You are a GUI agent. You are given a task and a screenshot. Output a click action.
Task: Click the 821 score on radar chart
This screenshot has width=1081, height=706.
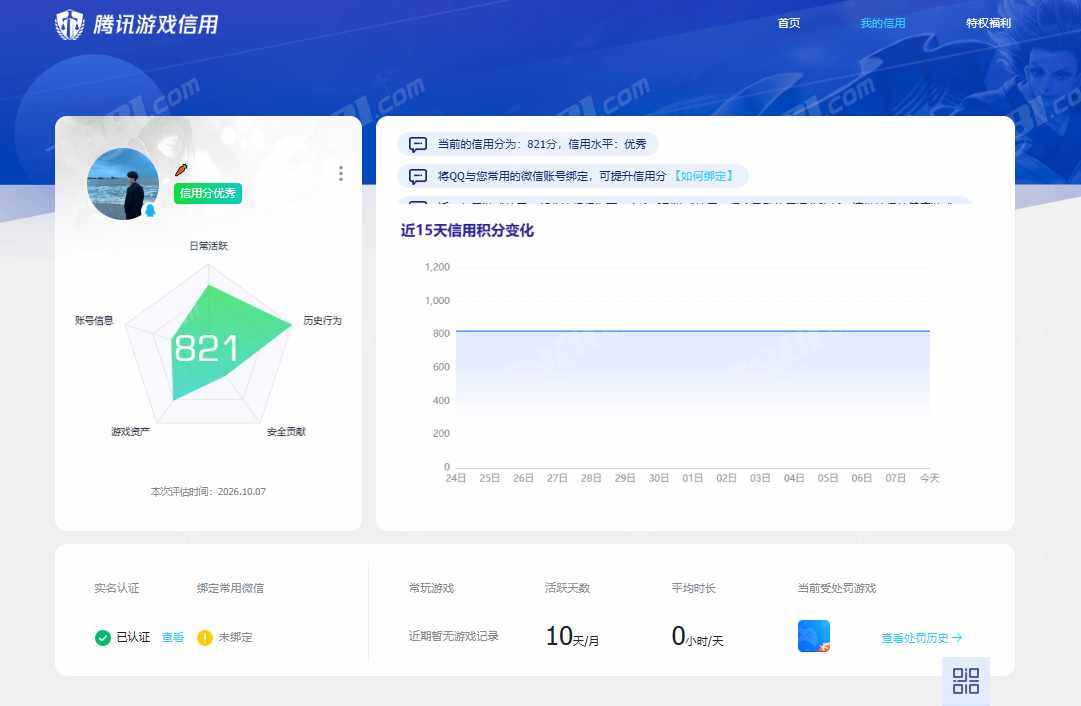(x=206, y=348)
